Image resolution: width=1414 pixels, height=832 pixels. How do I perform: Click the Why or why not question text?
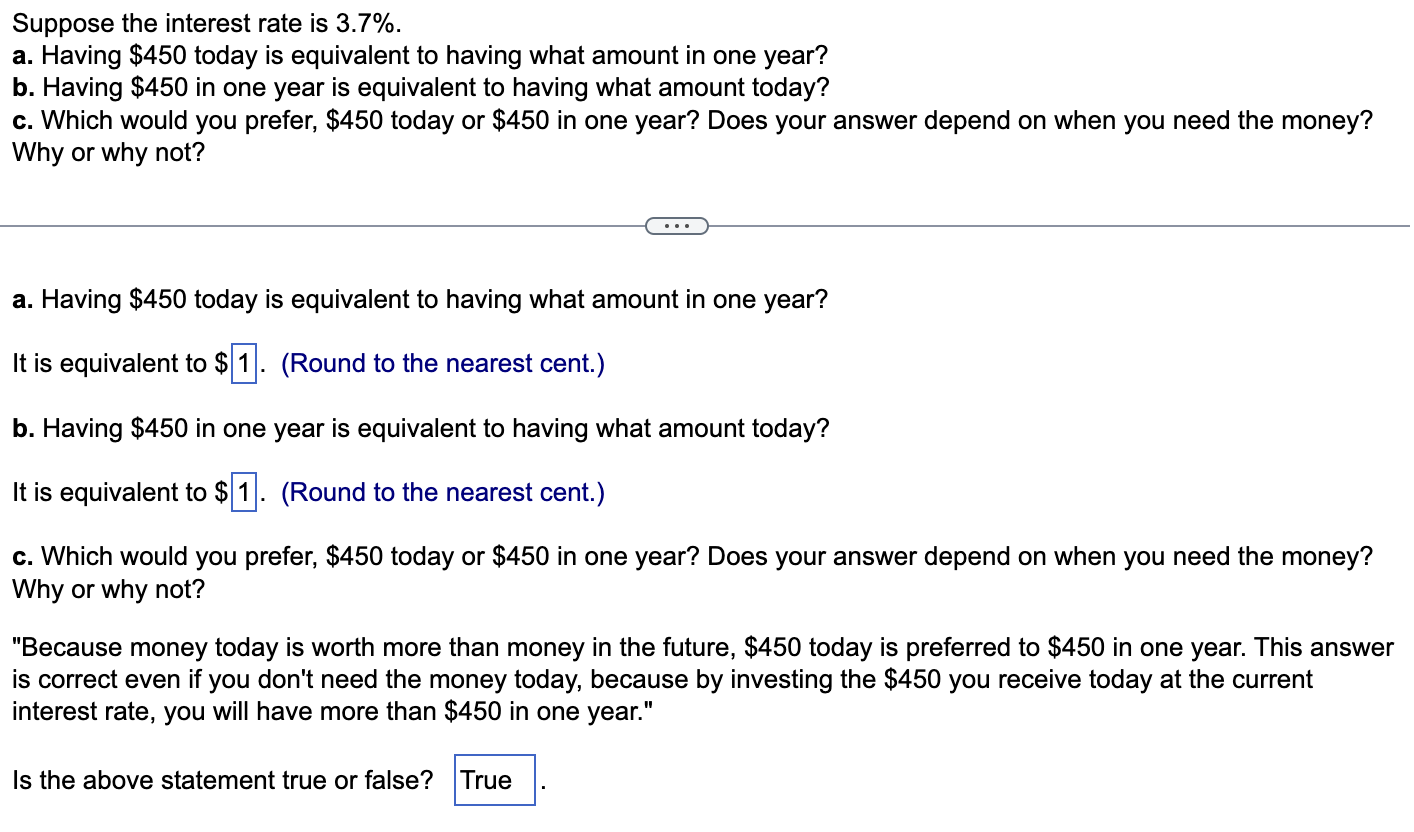tap(107, 589)
